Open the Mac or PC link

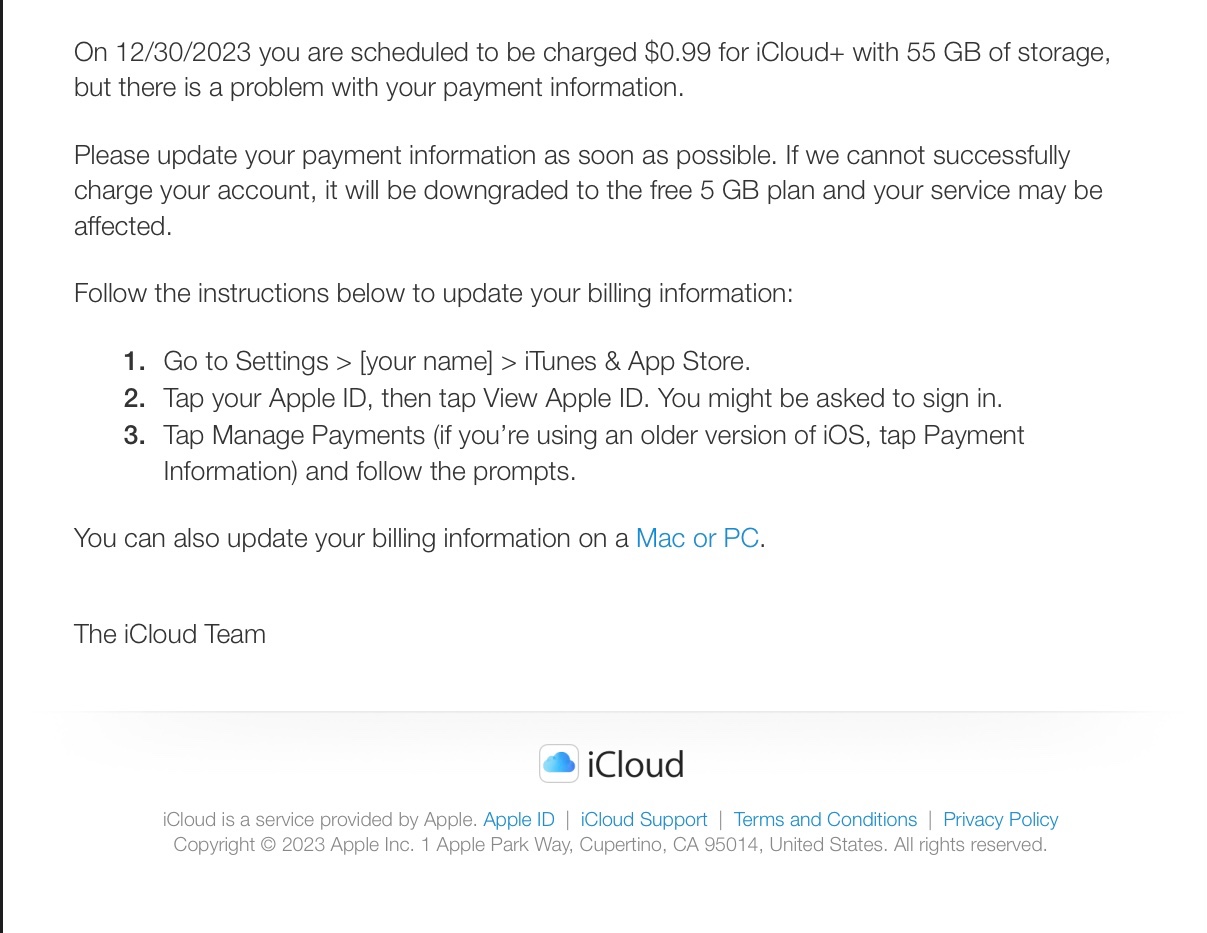tap(697, 538)
